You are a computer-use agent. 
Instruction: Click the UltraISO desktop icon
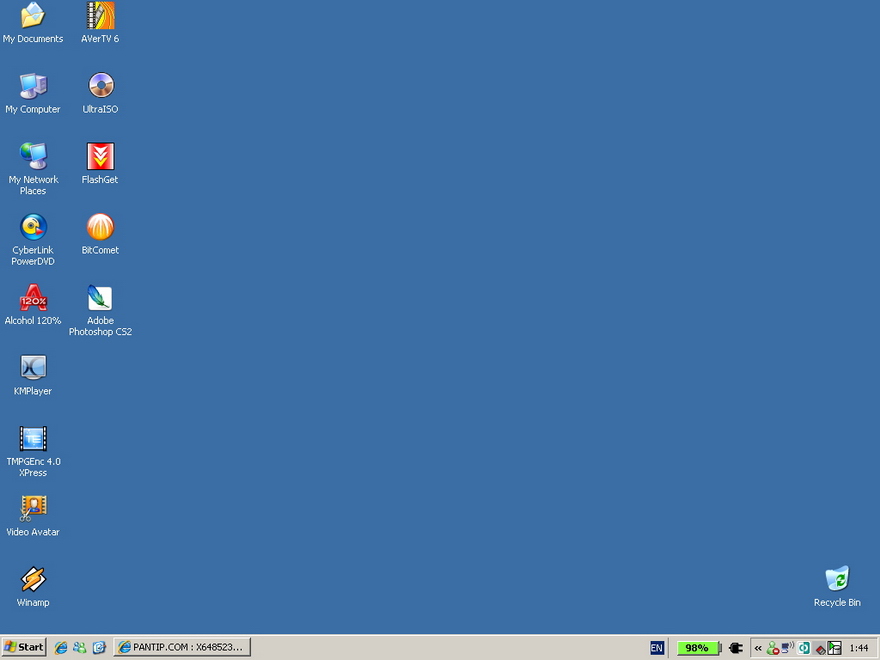100,93
